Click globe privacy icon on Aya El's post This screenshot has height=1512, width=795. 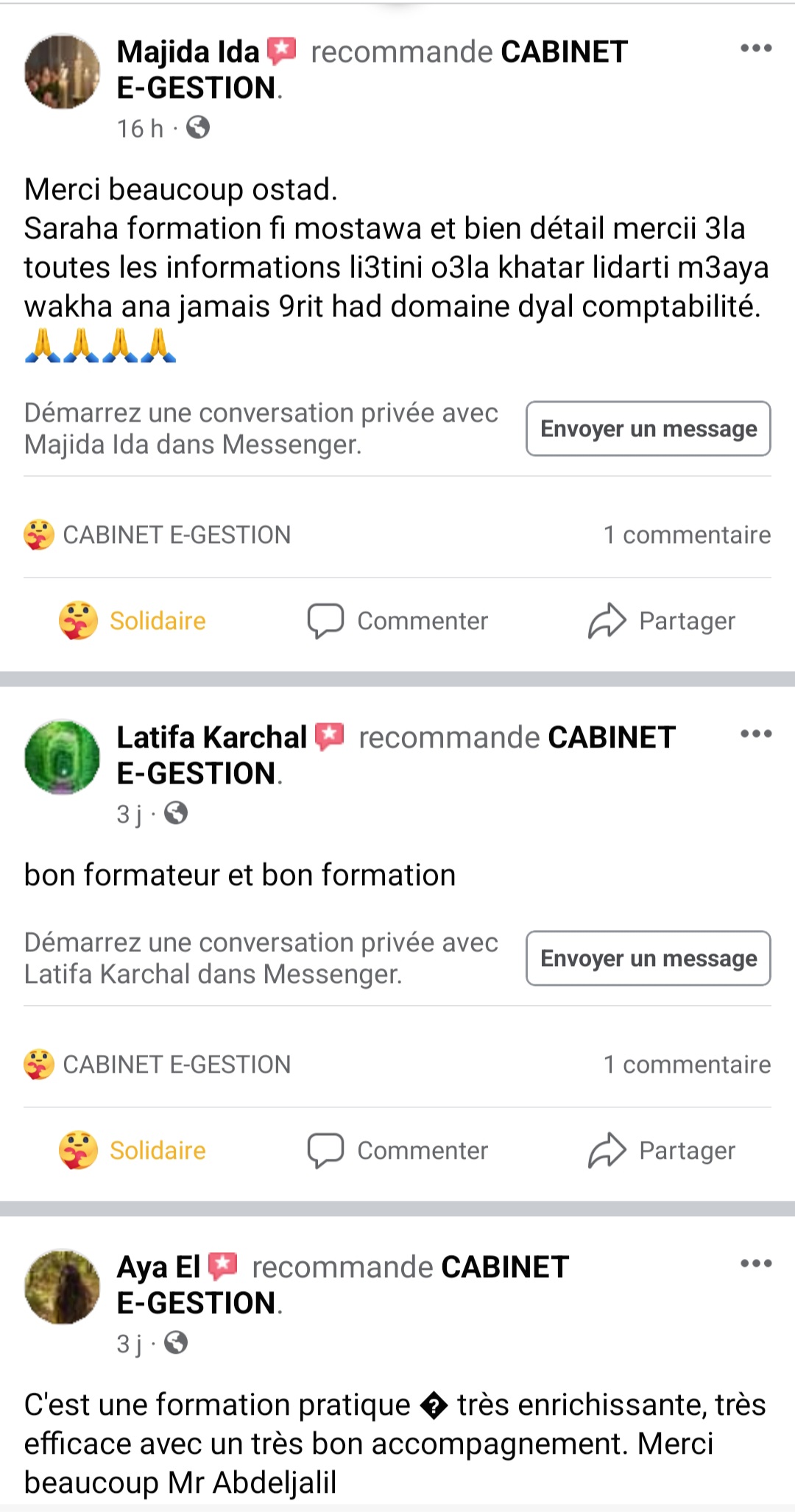(x=176, y=1343)
